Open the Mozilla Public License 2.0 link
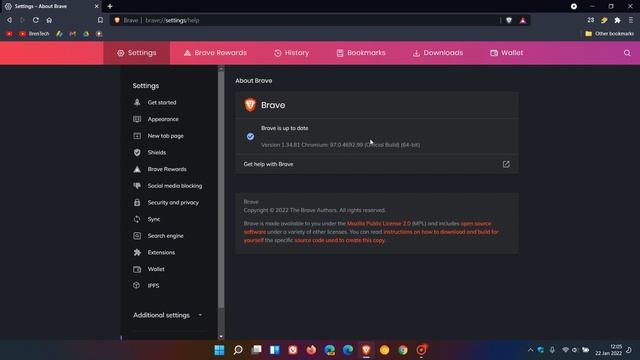 click(x=378, y=224)
